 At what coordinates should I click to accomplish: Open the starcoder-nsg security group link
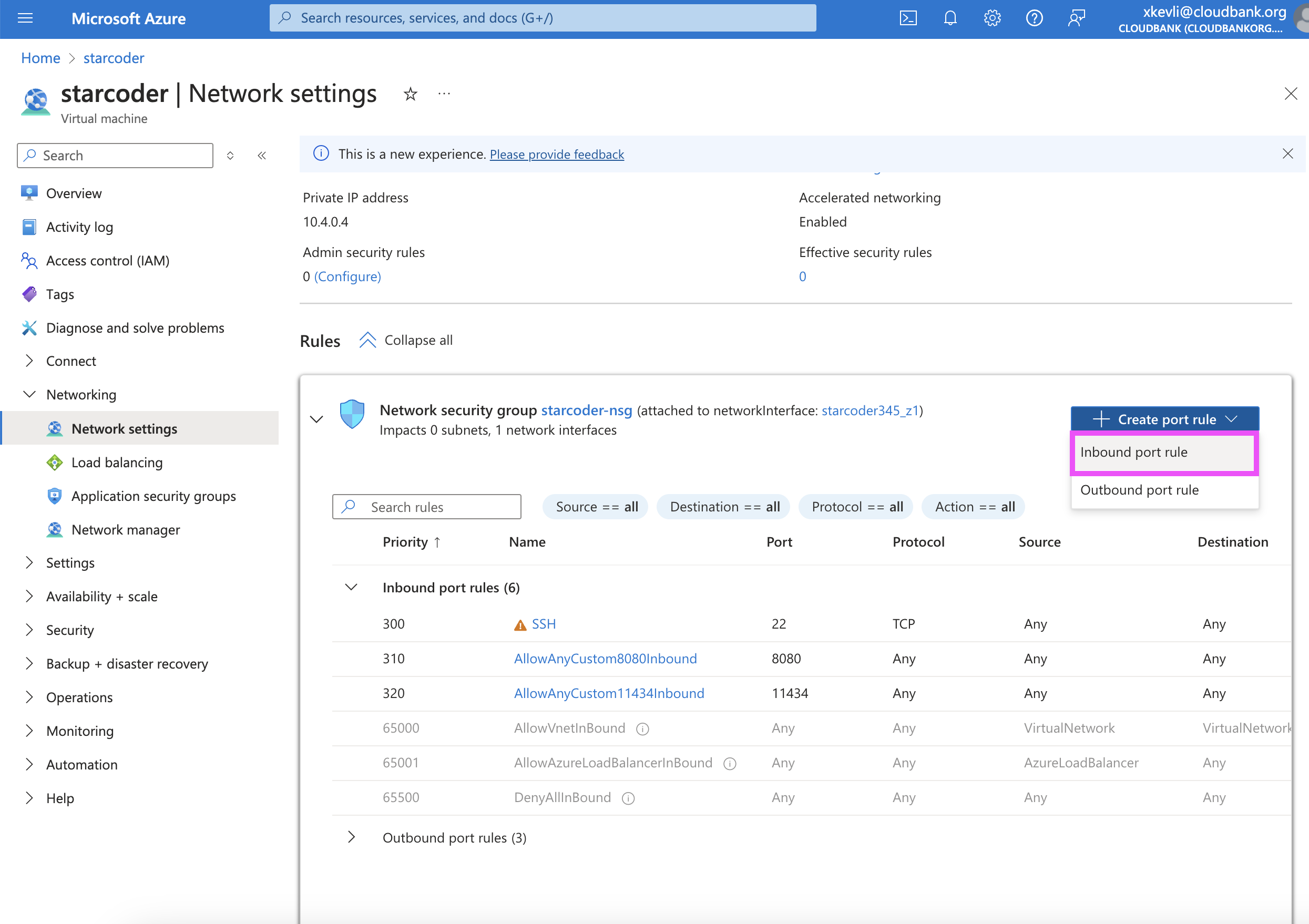tap(586, 410)
